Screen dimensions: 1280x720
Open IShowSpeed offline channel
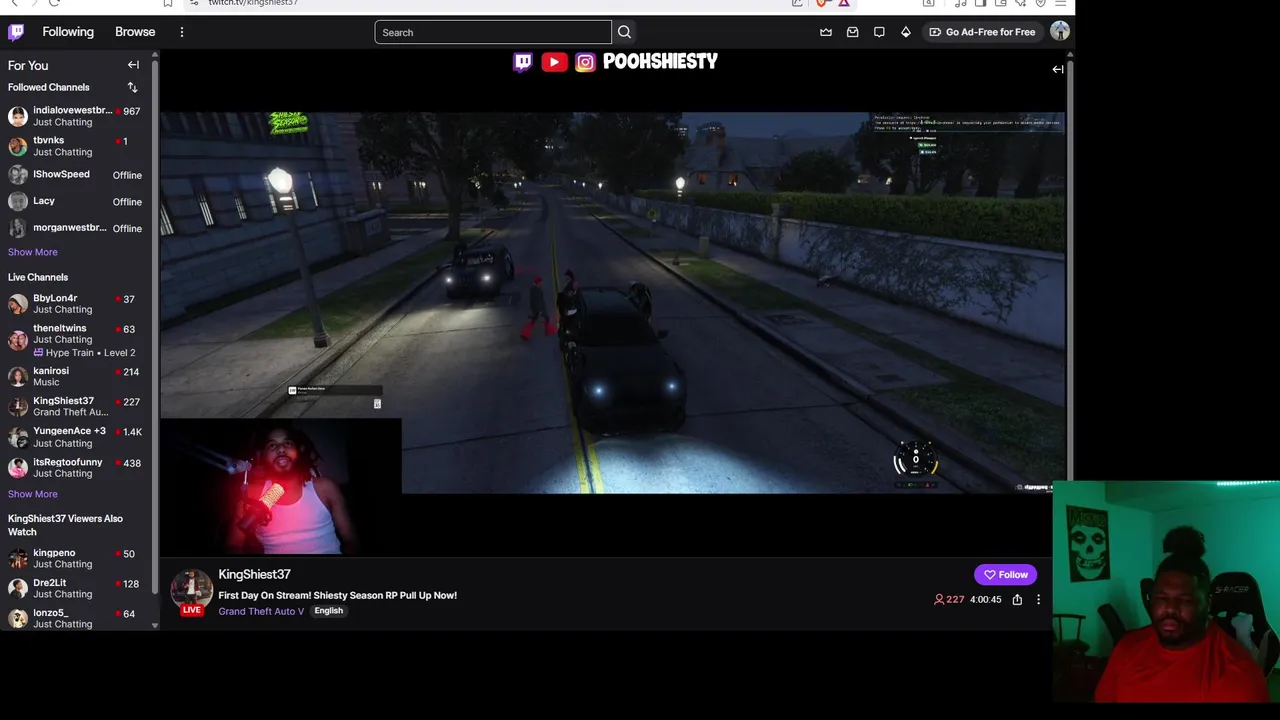(76, 175)
